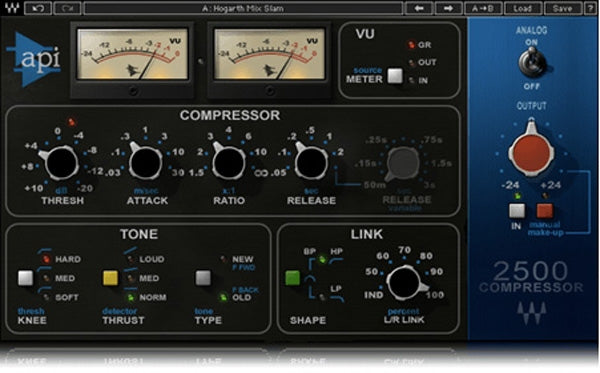Click the ATTACK knob
This screenshot has height=373, width=600.
click(x=145, y=162)
